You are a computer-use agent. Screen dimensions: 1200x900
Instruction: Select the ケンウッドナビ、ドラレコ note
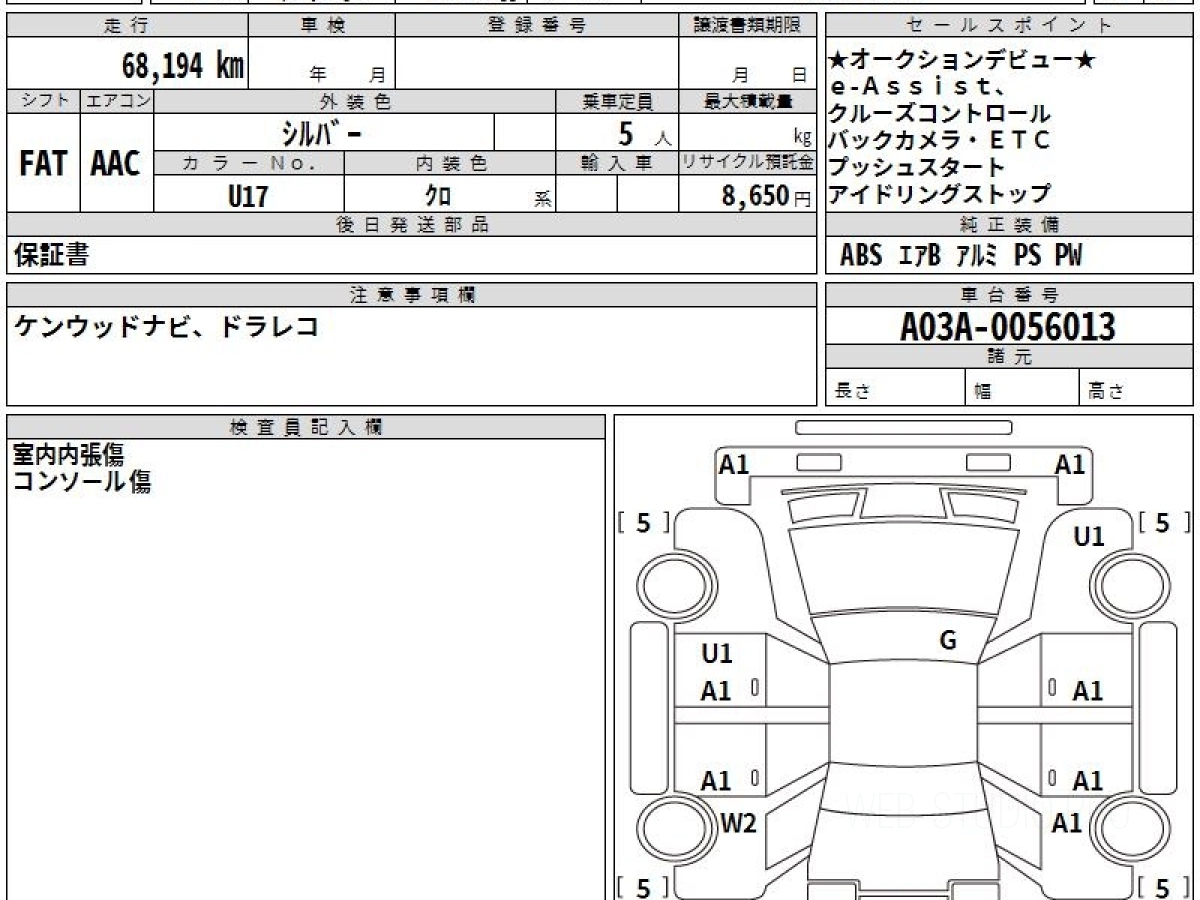click(166, 326)
